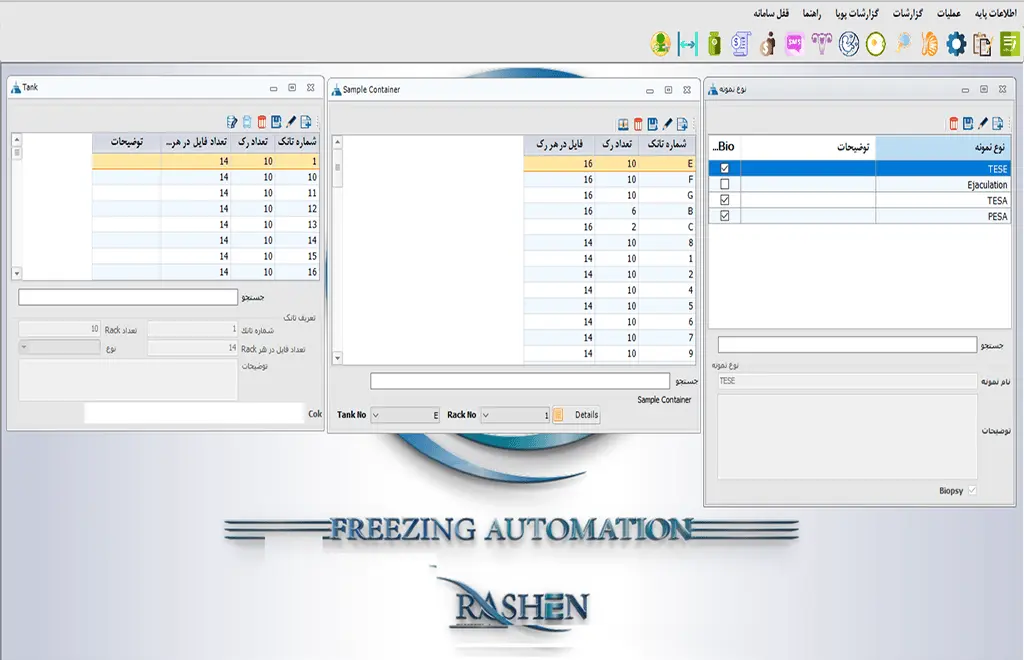Click the red delete icon in Tank window
The width and height of the screenshot is (1024, 660).
[x=262, y=123]
